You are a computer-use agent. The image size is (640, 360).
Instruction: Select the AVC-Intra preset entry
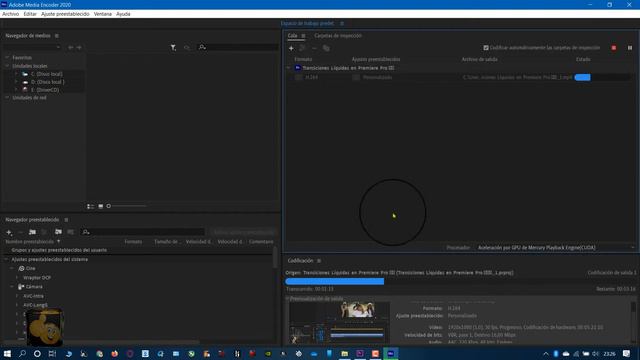33,296
